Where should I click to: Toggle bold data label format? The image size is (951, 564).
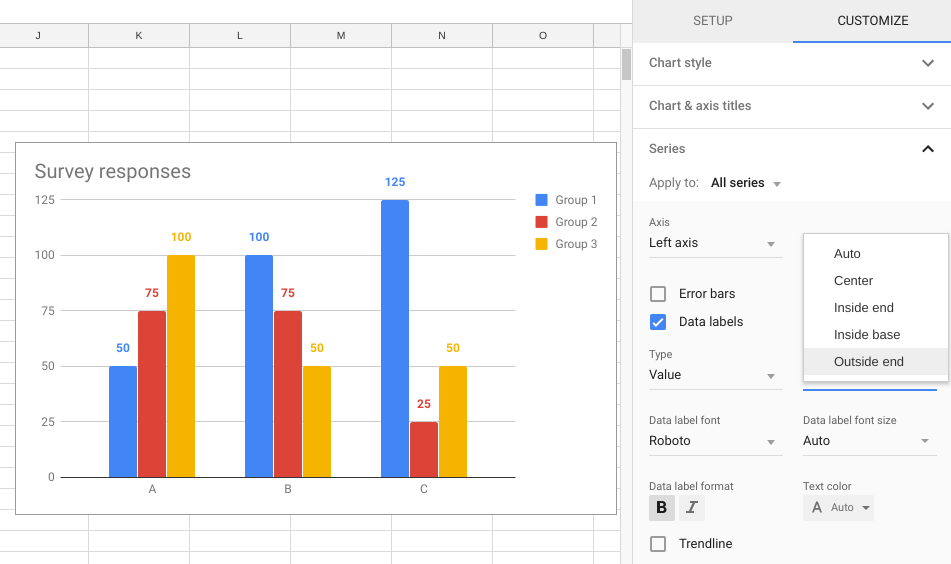[x=662, y=508]
